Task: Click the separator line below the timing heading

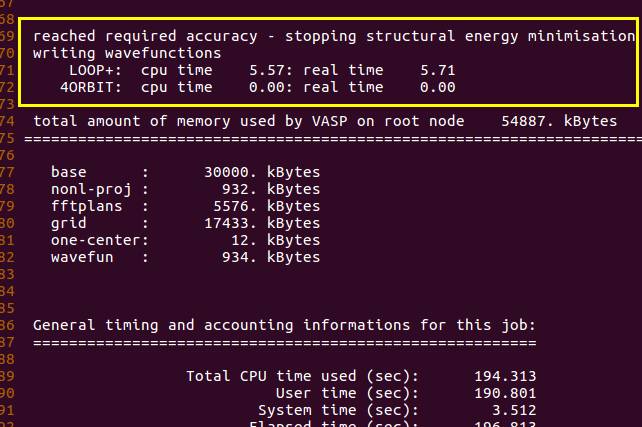Action: click(284, 342)
